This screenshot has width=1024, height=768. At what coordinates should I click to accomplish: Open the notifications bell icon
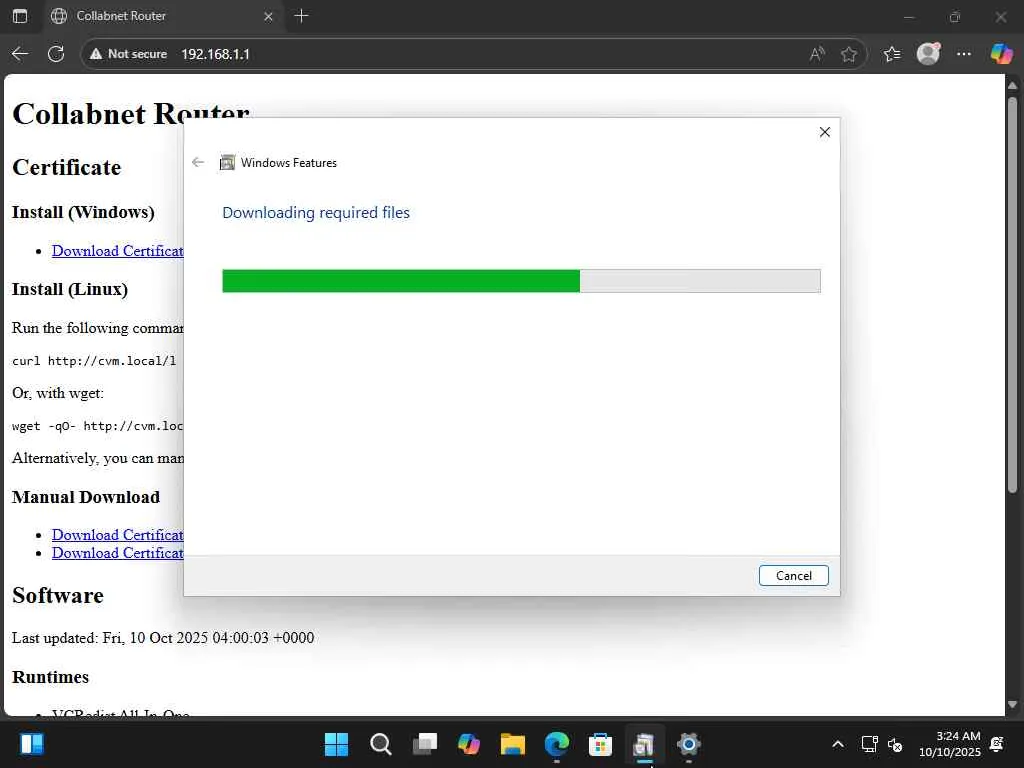click(x=997, y=744)
